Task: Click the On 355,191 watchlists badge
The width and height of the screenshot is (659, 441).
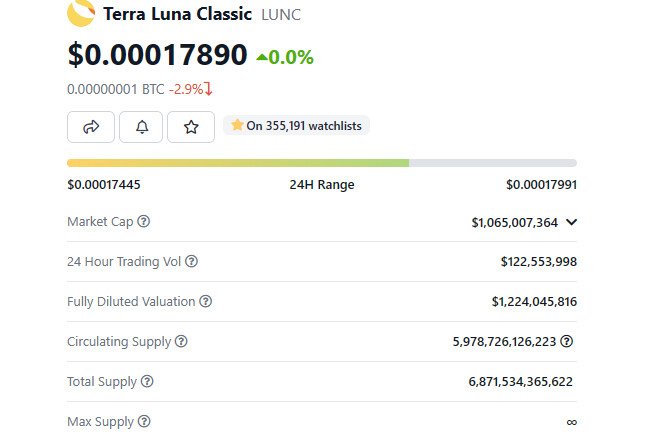Action: tap(296, 126)
